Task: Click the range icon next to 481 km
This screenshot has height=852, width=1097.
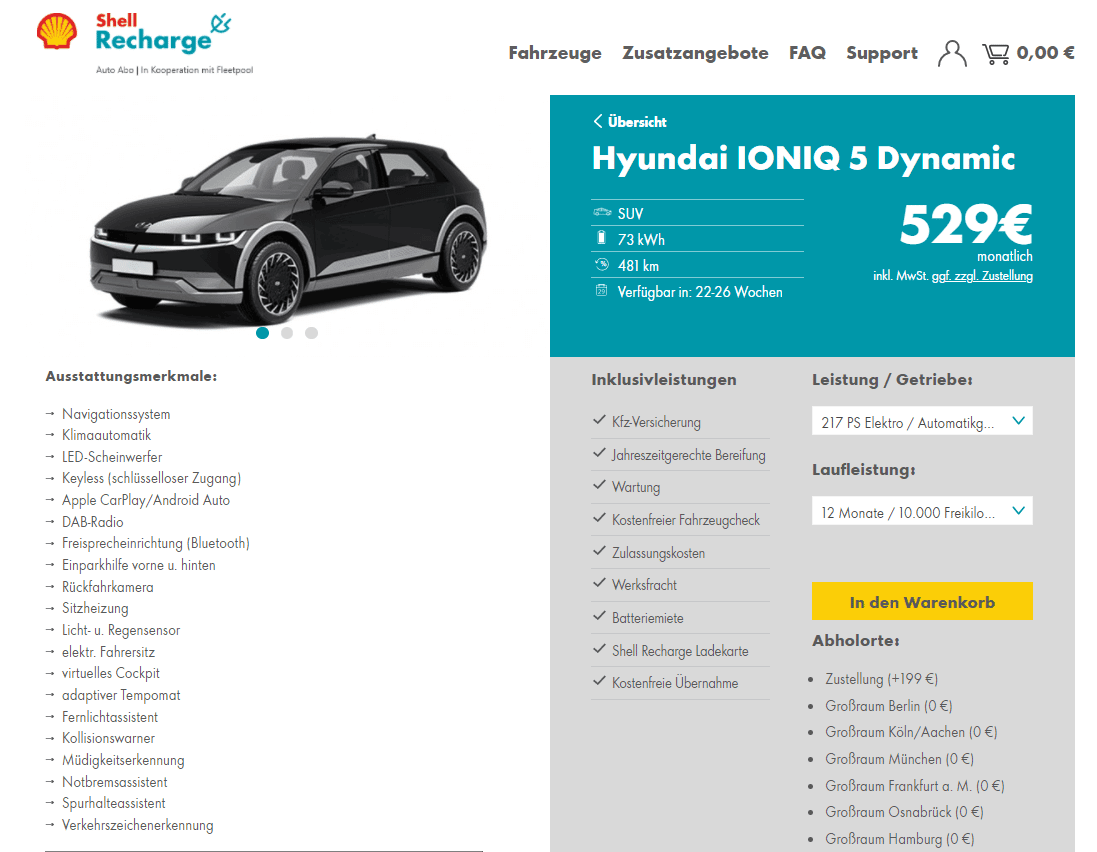Action: coord(602,264)
